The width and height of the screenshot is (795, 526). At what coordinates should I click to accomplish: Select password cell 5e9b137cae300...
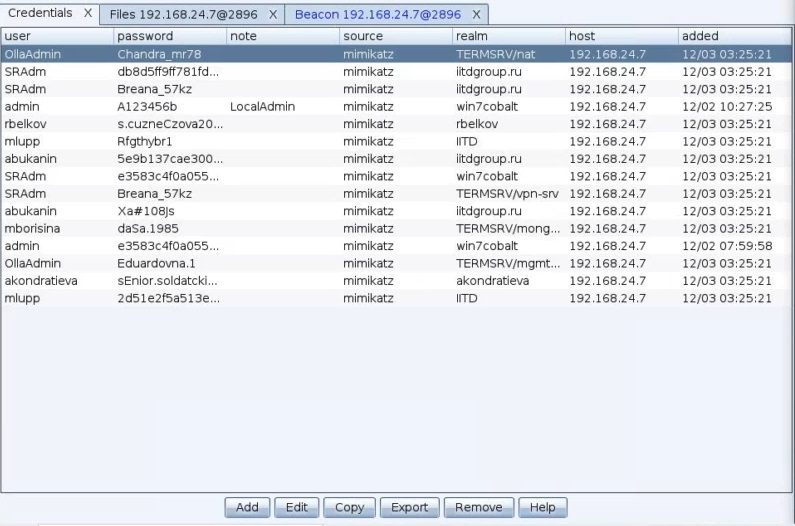[170, 159]
